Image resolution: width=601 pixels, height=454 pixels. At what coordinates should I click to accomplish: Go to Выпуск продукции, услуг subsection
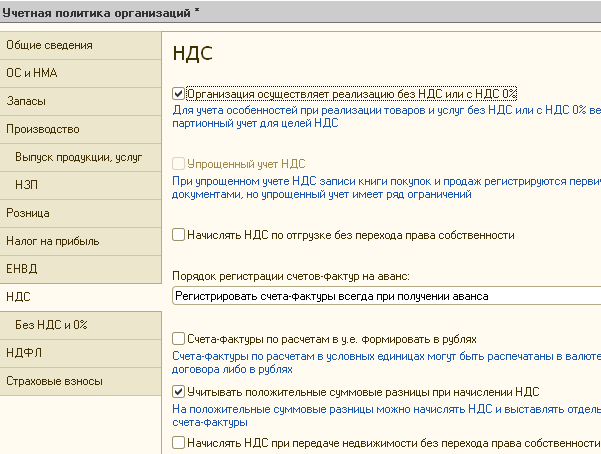click(80, 157)
